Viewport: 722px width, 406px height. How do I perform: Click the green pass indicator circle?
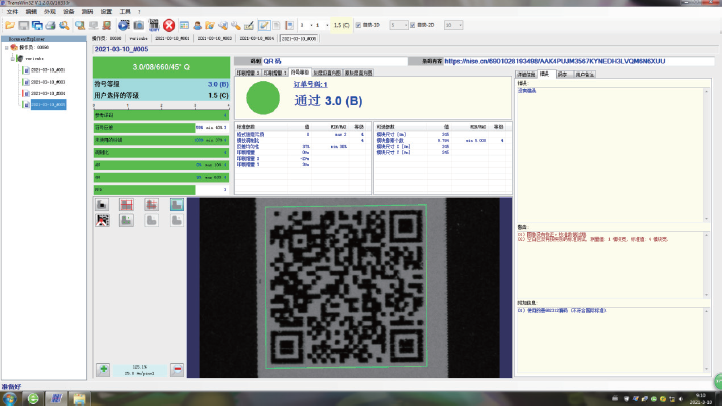pyautogui.click(x=264, y=97)
